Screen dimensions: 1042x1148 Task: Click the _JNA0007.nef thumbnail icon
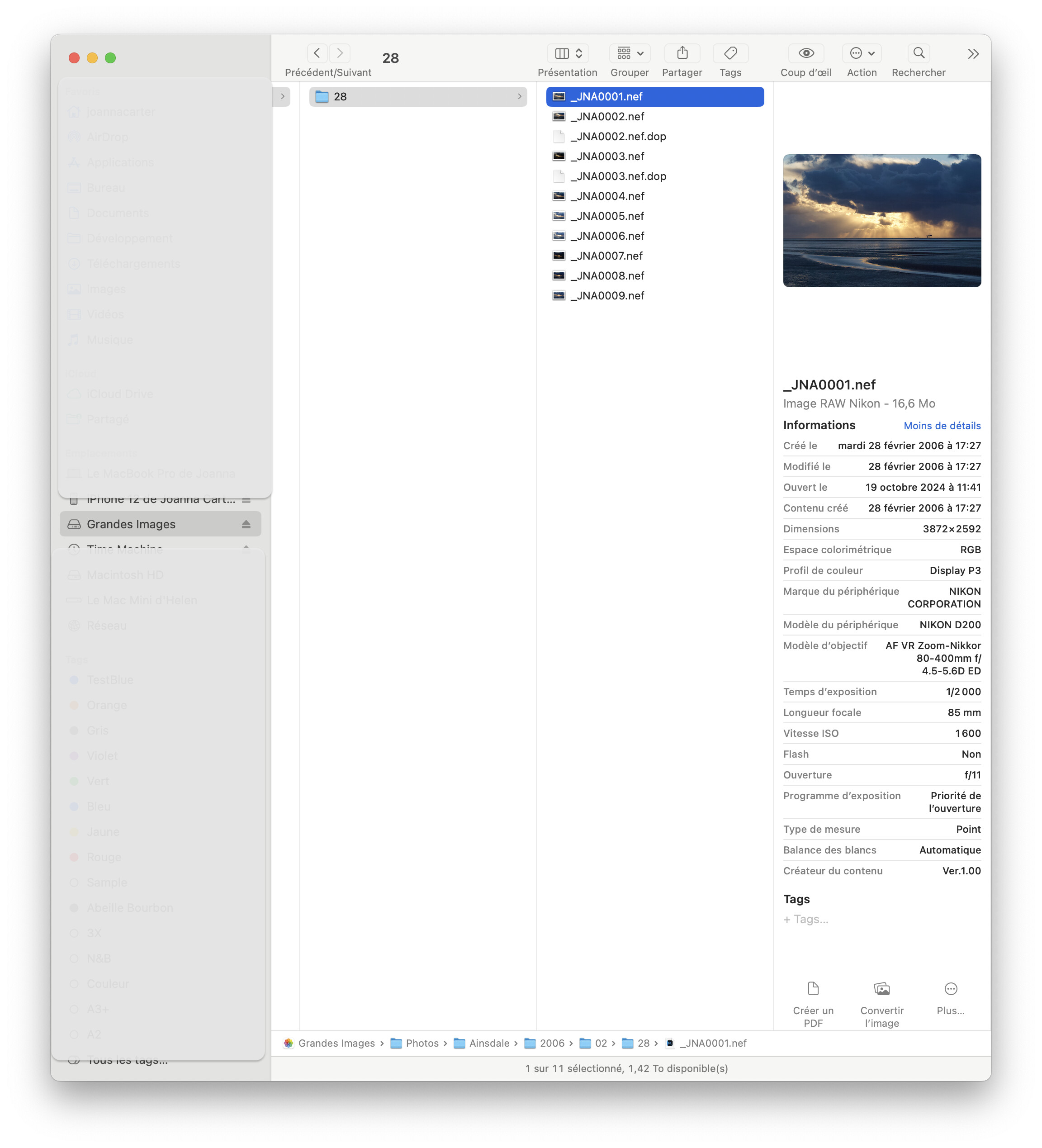(x=559, y=256)
